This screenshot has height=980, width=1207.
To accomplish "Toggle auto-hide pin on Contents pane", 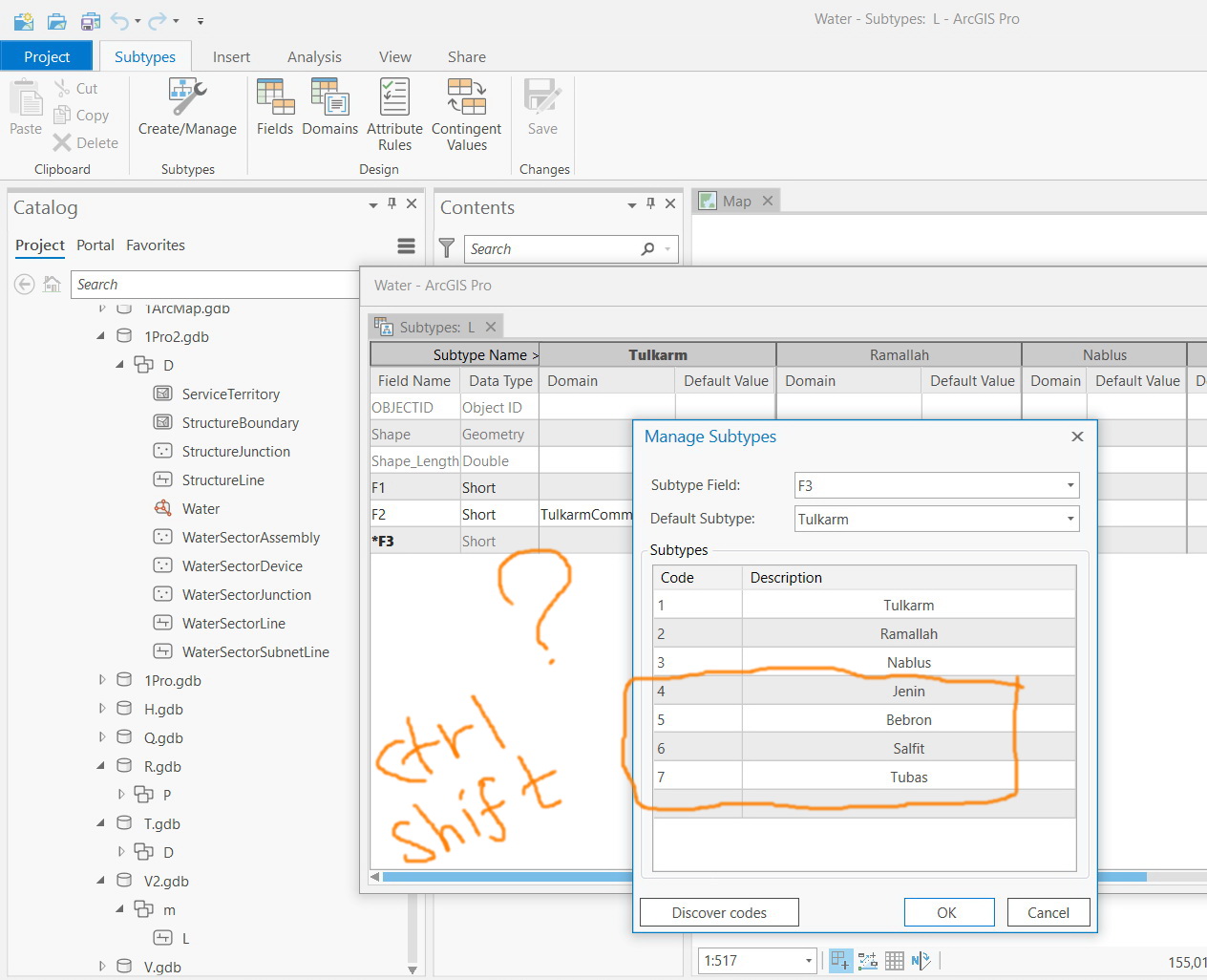I will (x=650, y=203).
